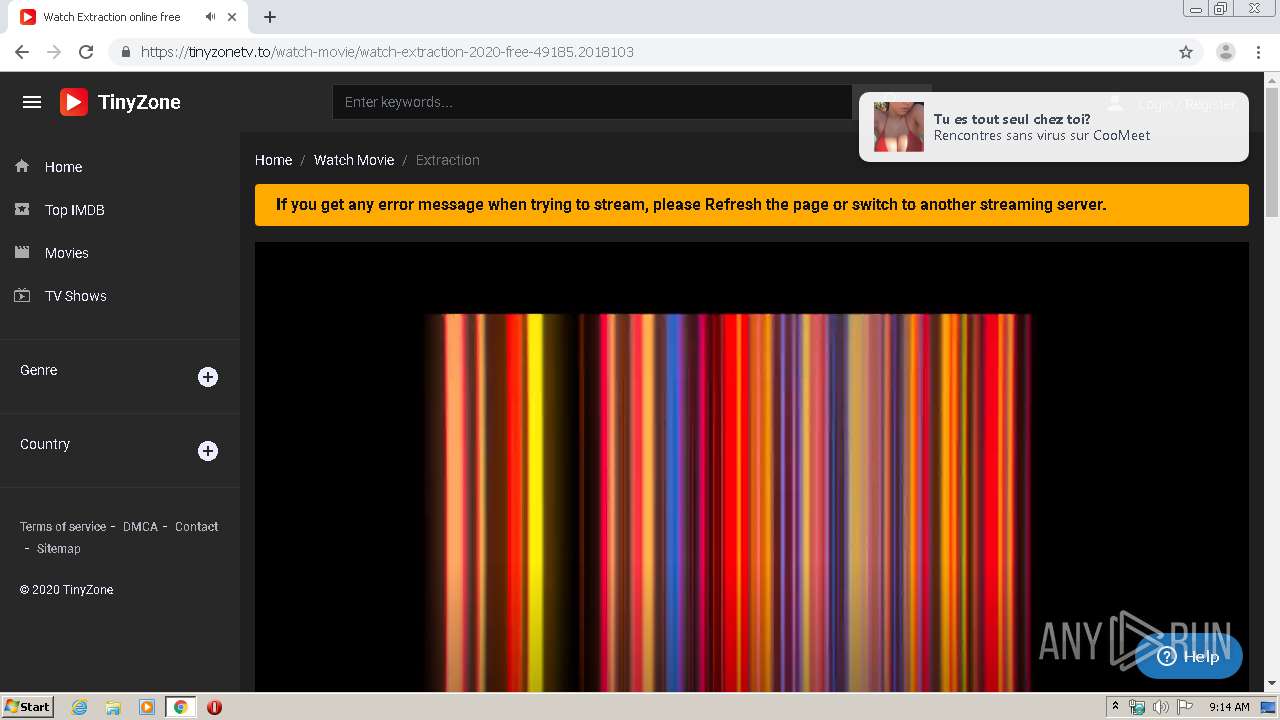
Task: Click the notification thumbnail image
Action: coord(898,127)
